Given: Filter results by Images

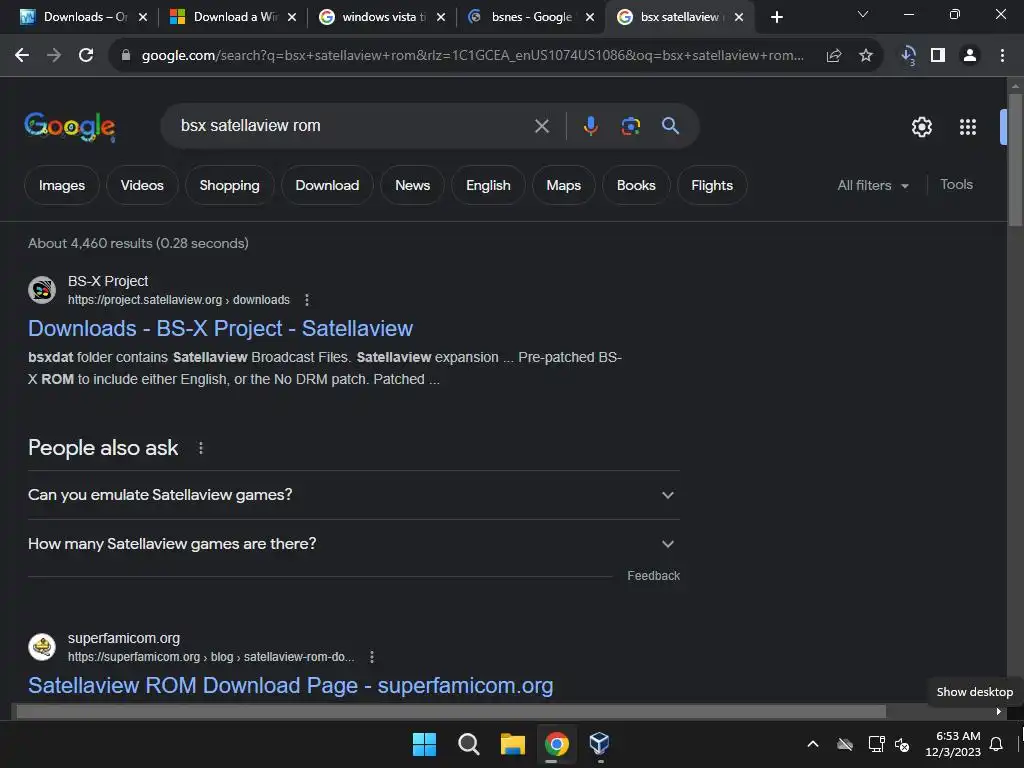Looking at the screenshot, I should click(x=62, y=185).
